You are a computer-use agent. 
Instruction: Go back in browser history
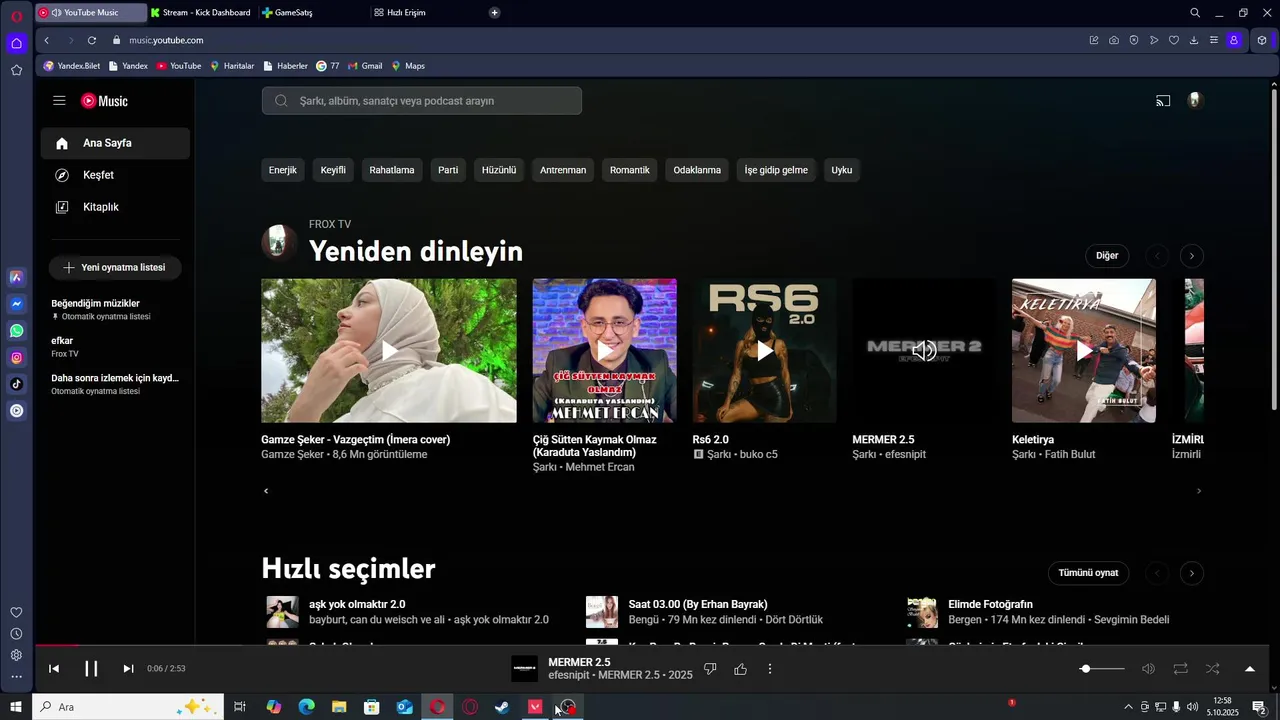[x=46, y=40]
